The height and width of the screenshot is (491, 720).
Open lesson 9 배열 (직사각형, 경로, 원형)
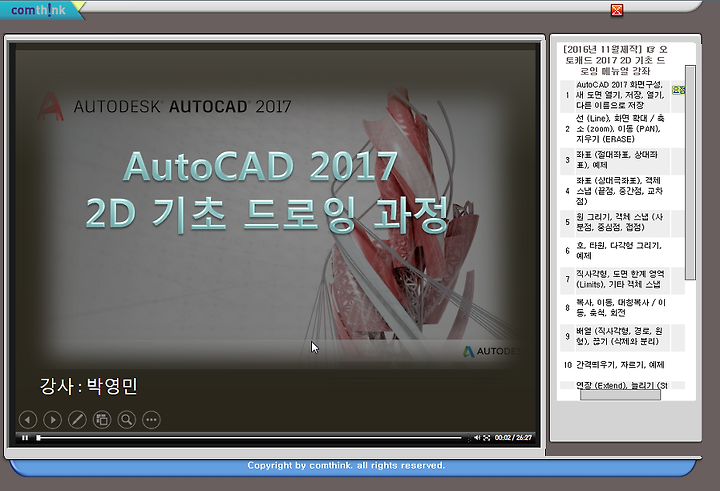[x=619, y=336]
